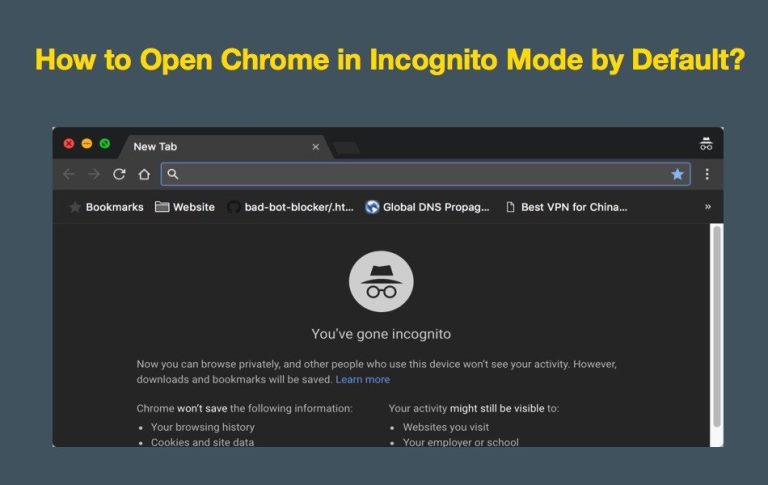This screenshot has height=485, width=768.
Task: Click "Your browsing history" list item
Action: coord(202,427)
